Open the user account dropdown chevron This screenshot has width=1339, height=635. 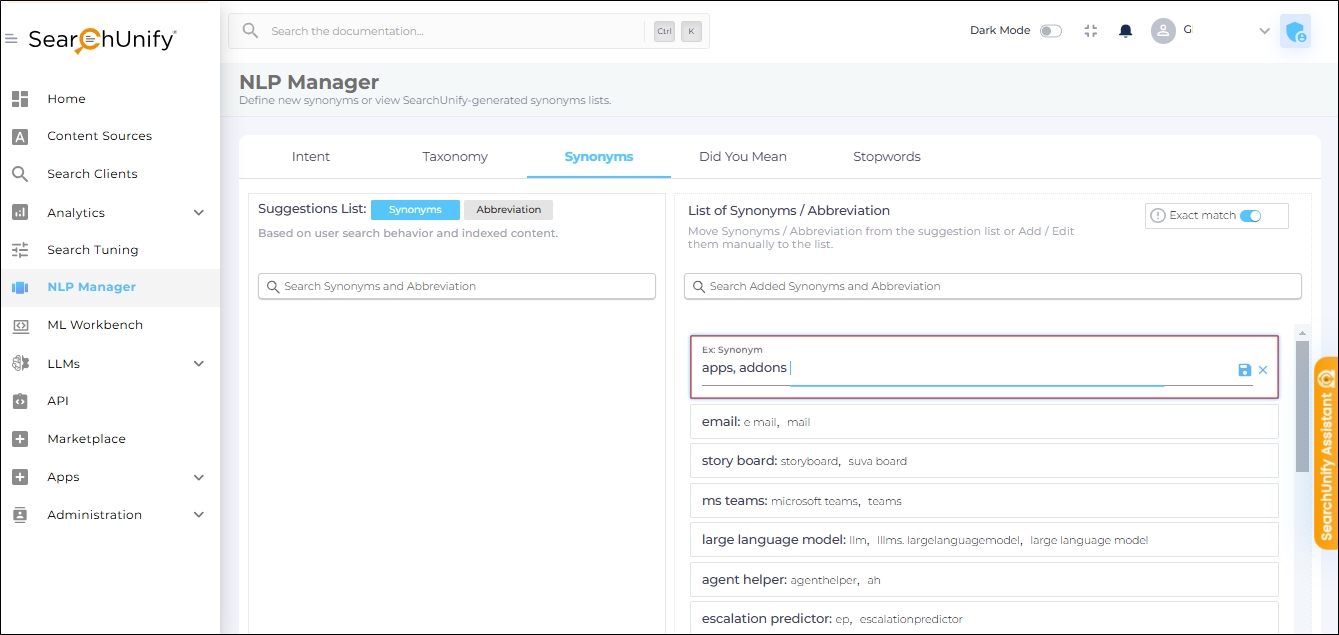click(x=1264, y=31)
